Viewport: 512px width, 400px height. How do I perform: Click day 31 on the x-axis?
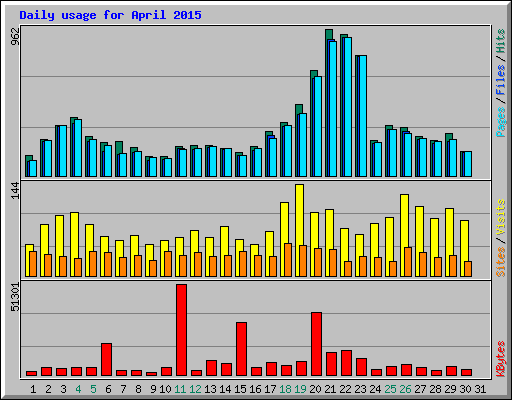click(480, 389)
